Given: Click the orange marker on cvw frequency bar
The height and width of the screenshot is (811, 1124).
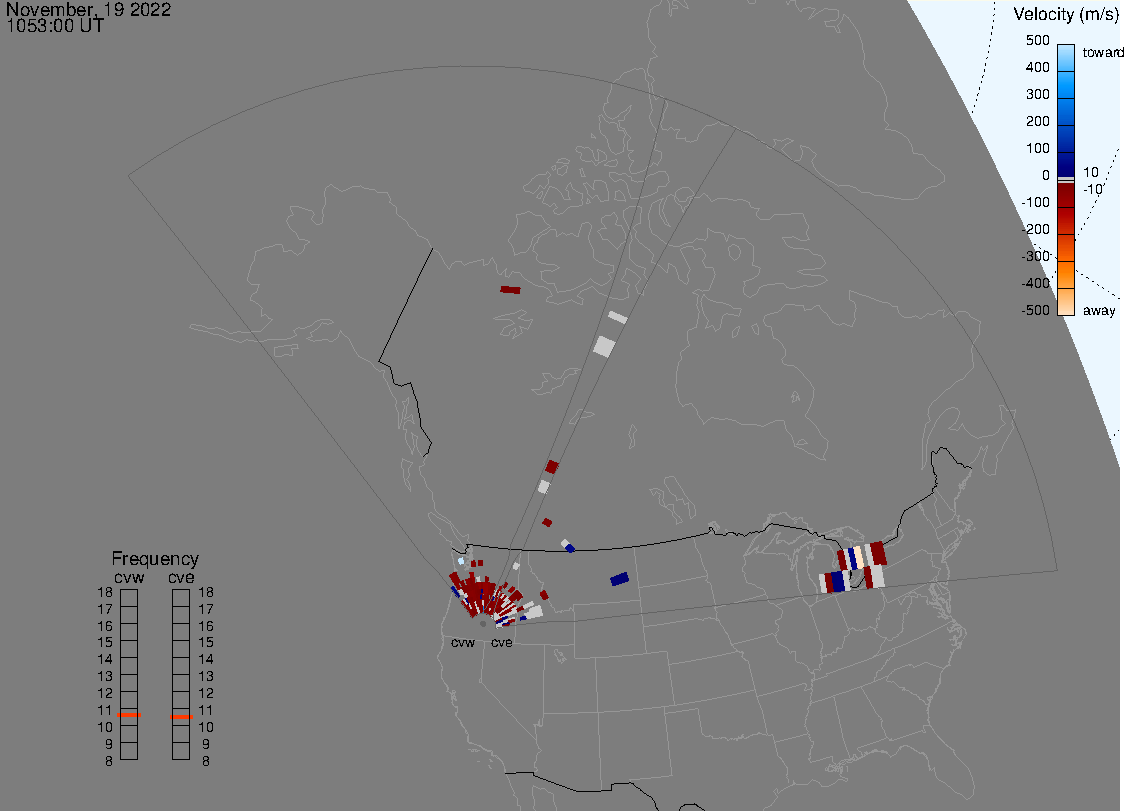Looking at the screenshot, I should coord(129,716).
